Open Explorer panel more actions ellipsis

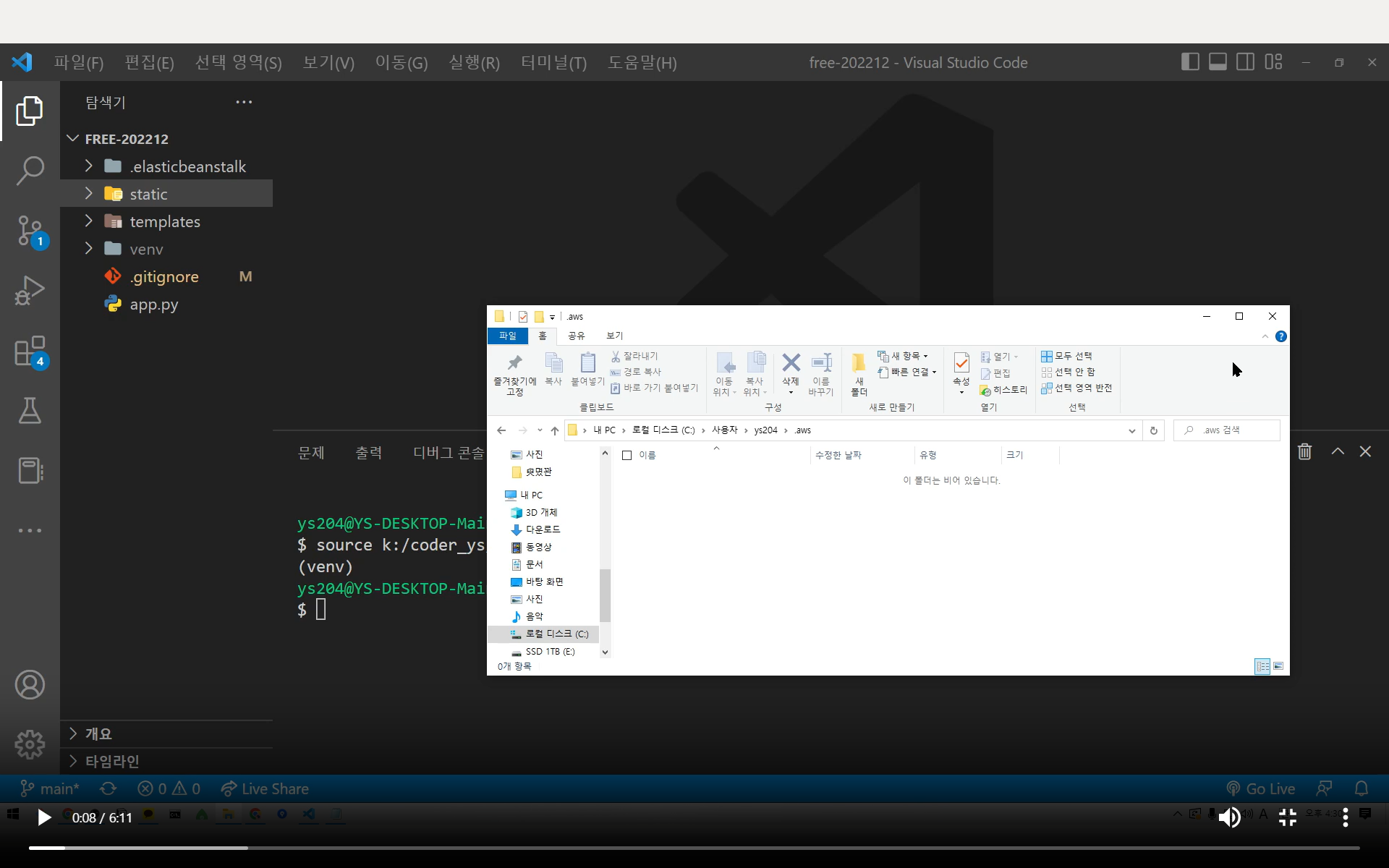point(244,102)
